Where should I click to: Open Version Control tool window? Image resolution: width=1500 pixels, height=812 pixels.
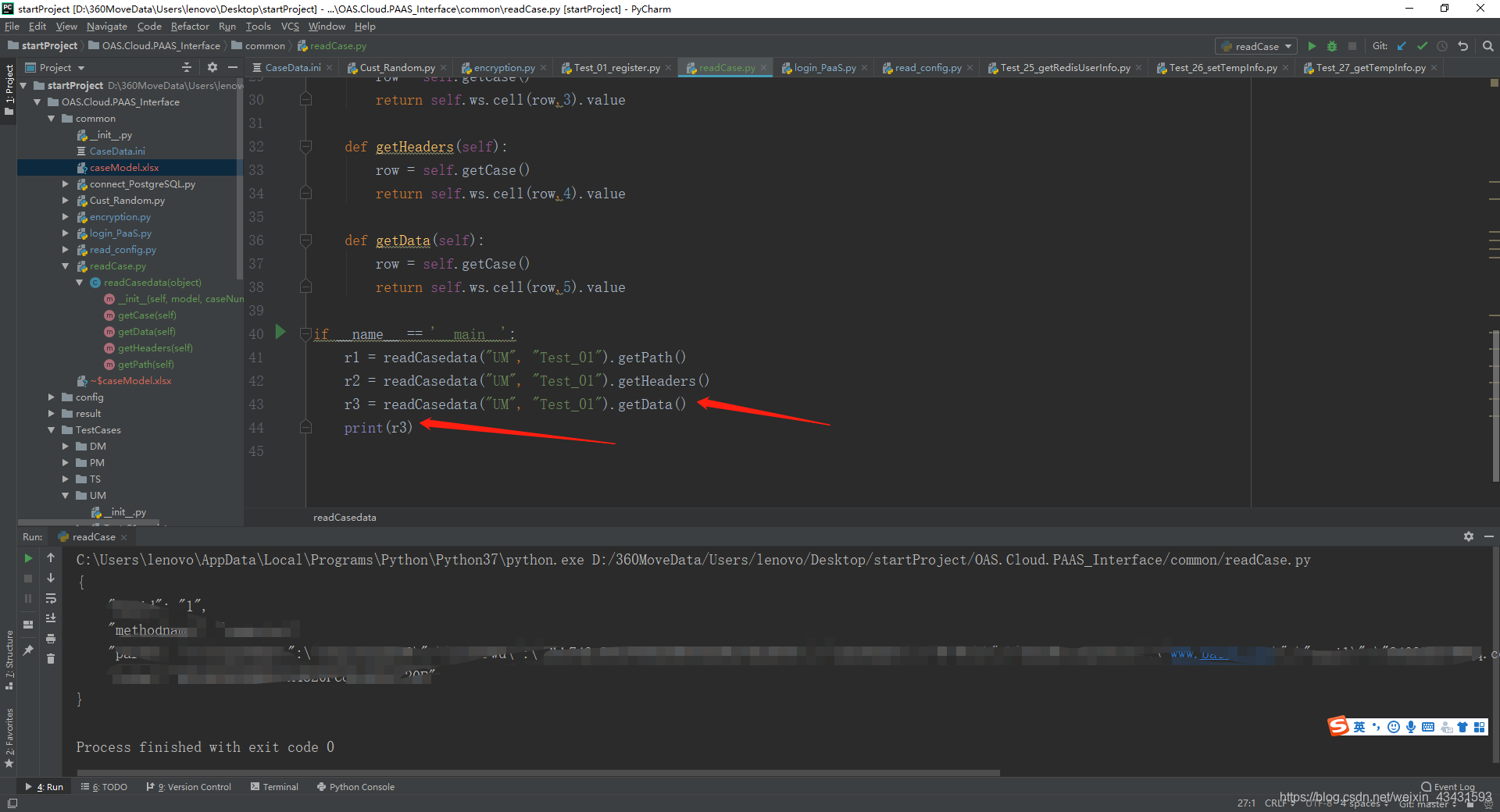[x=189, y=787]
